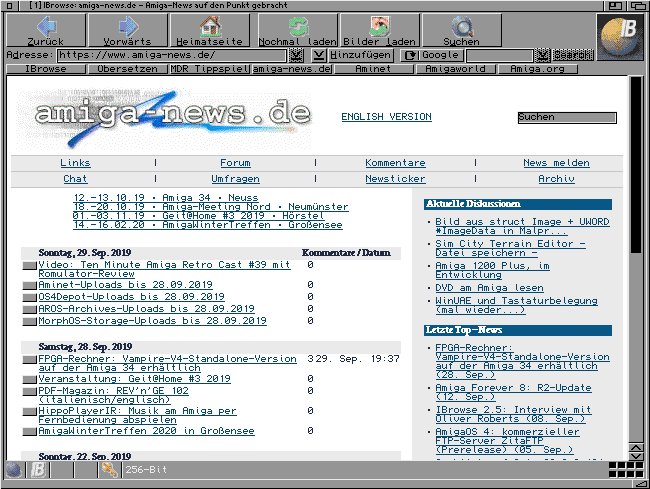Click the vertical scrollbar thumb
The width and height of the screenshot is (650, 489).
635,165
